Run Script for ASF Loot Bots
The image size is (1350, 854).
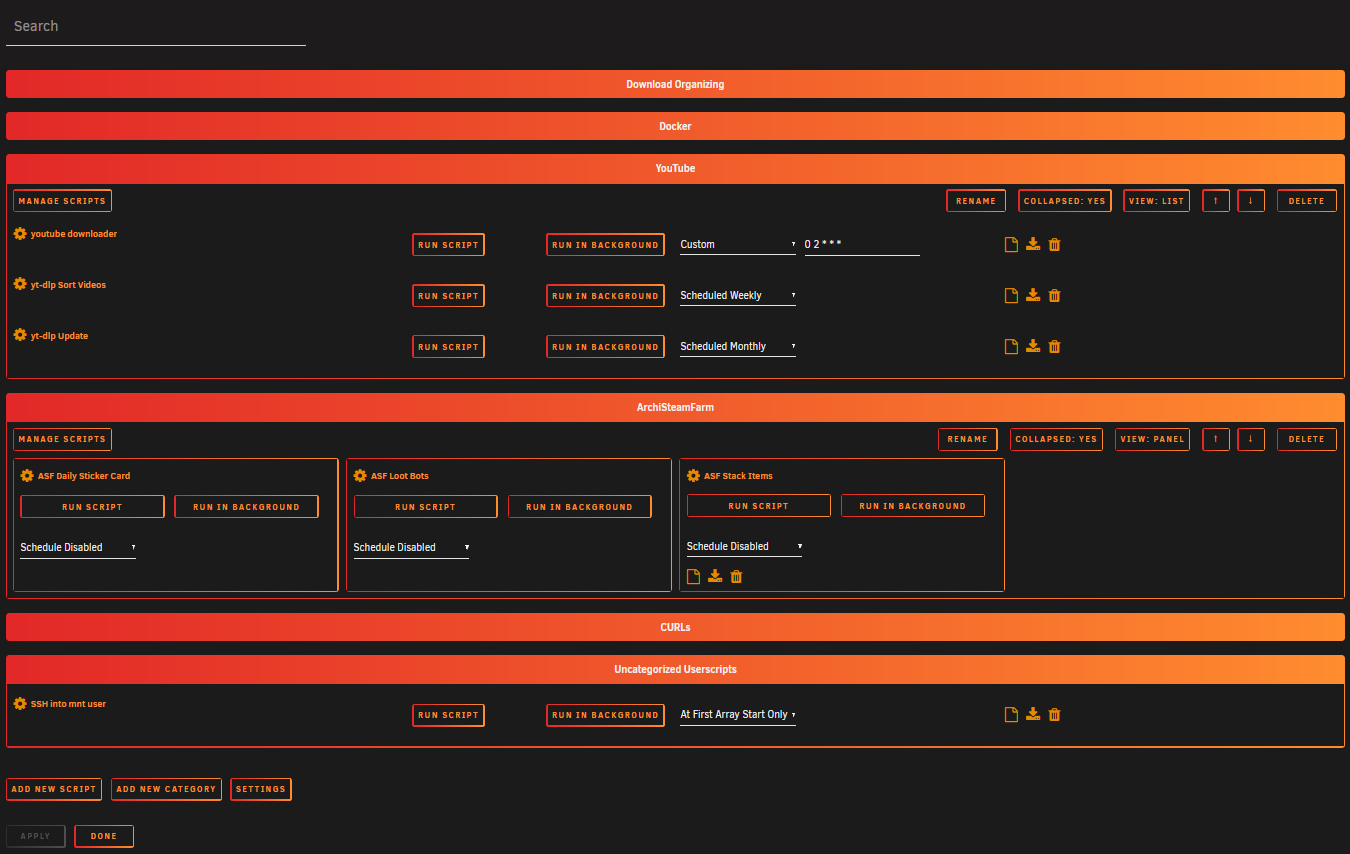click(x=425, y=507)
